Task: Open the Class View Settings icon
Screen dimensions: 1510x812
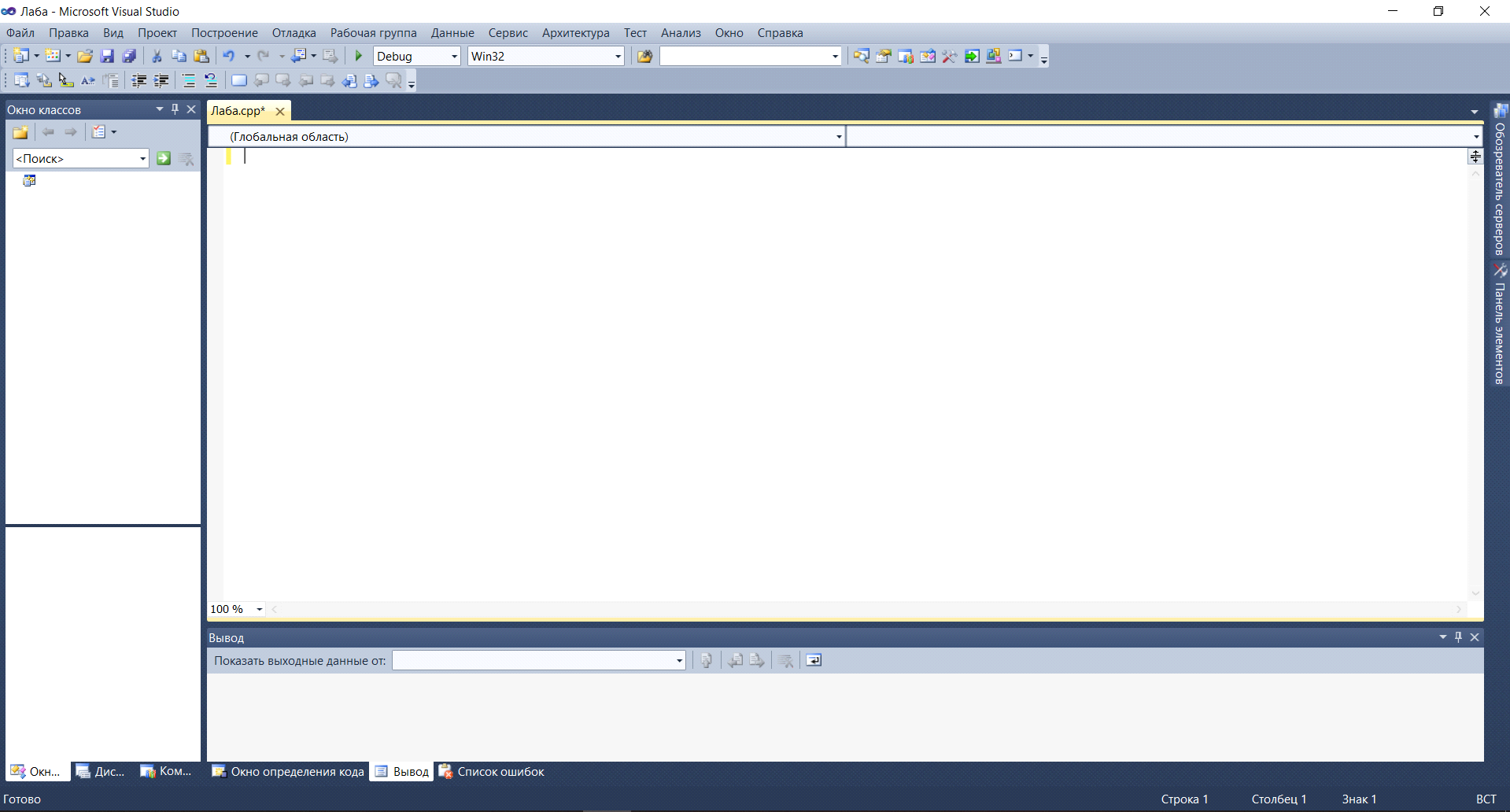Action: coord(99,132)
